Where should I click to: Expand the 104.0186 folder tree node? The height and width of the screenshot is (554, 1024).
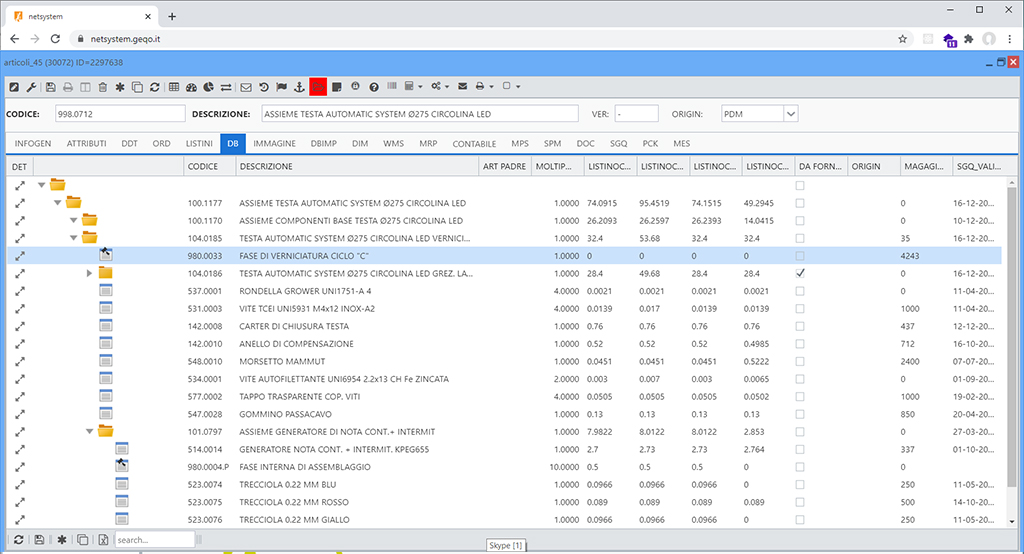point(90,273)
